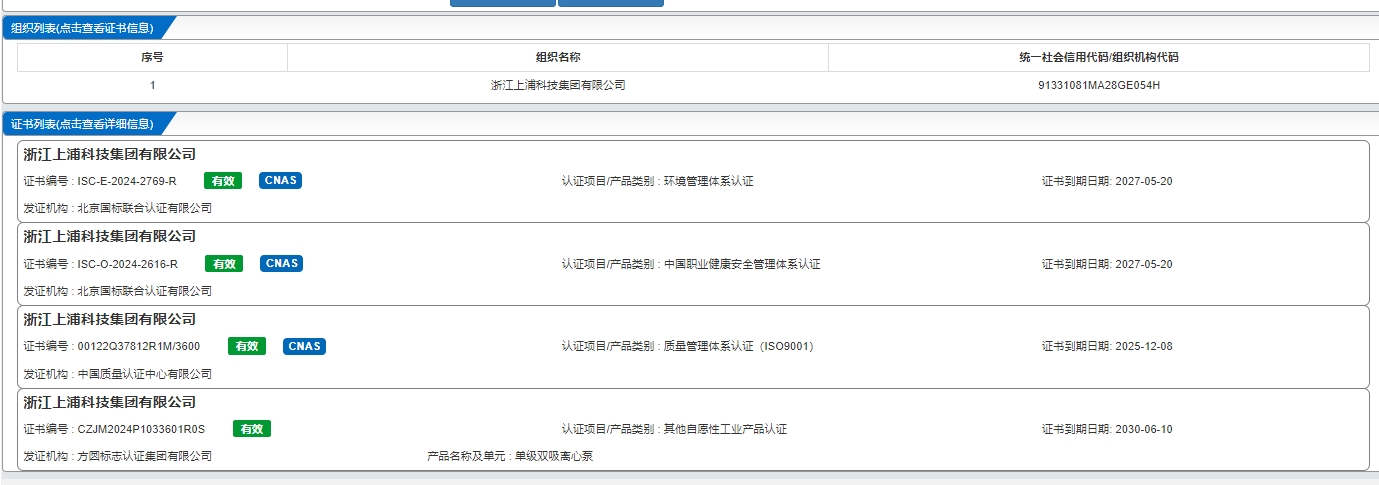Click credit code 91331081MA28GE054H
The width and height of the screenshot is (1379, 485).
[1099, 85]
